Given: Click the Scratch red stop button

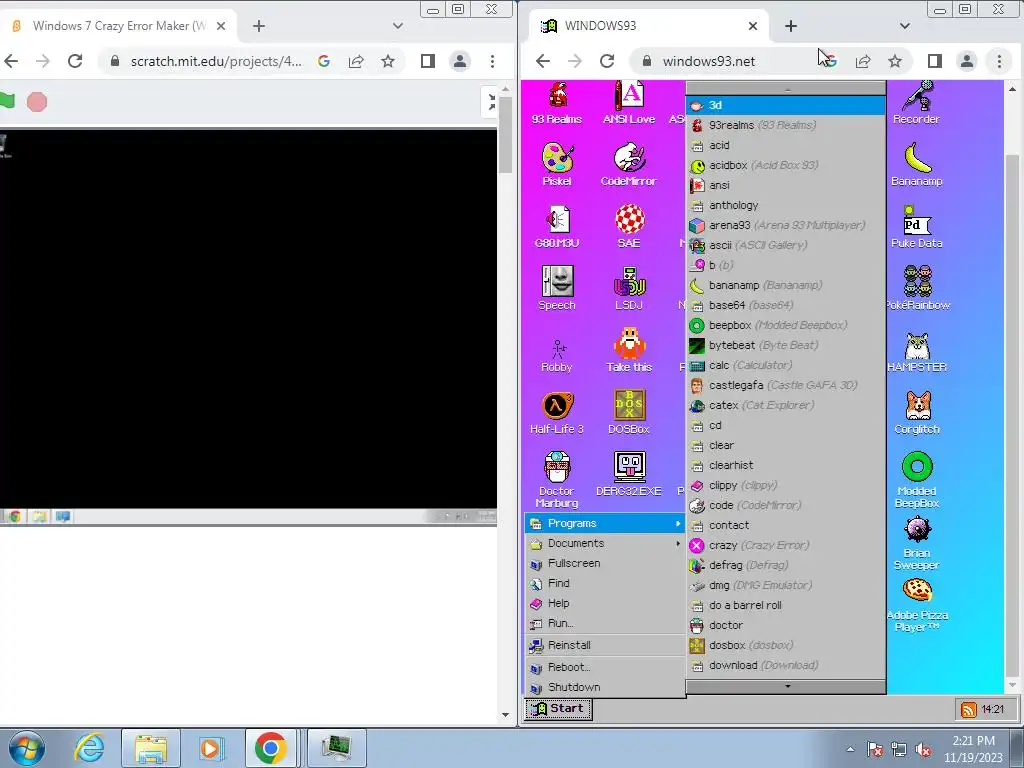Looking at the screenshot, I should pyautogui.click(x=37, y=102).
